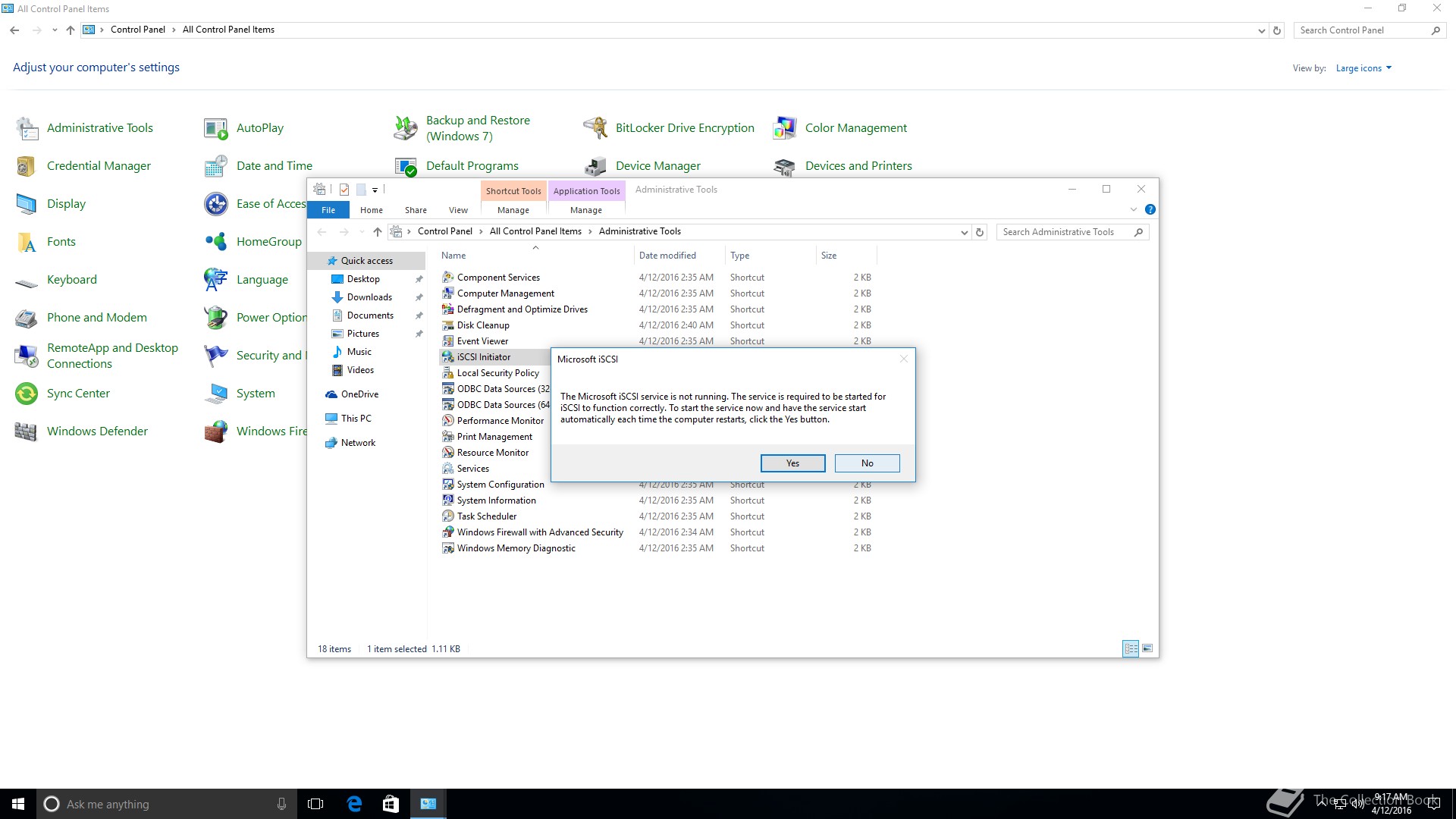Refresh the Administrative Tools folder
1456x819 pixels.
pyautogui.click(x=980, y=233)
